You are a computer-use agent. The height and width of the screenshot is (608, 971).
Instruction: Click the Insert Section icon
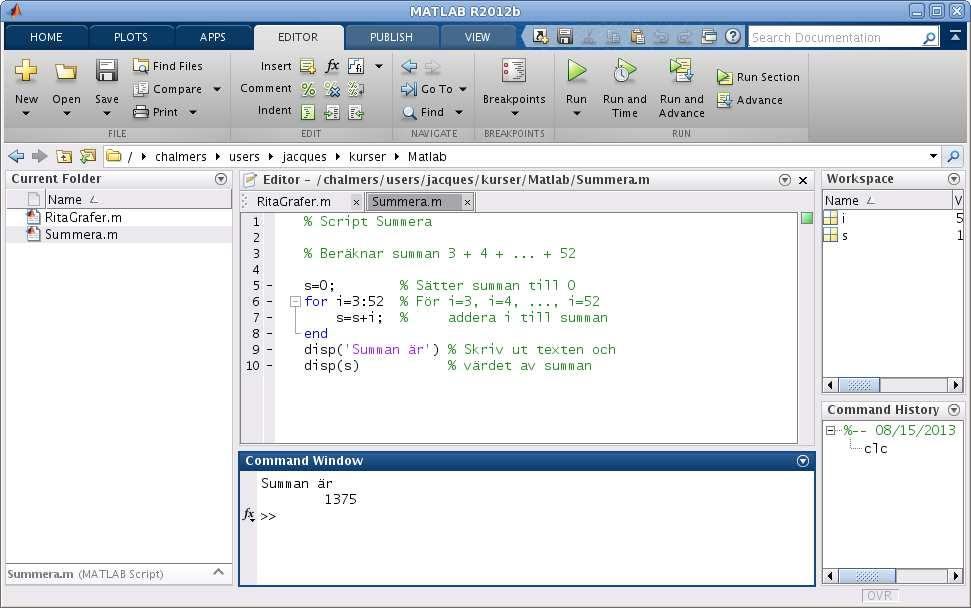(x=308, y=66)
